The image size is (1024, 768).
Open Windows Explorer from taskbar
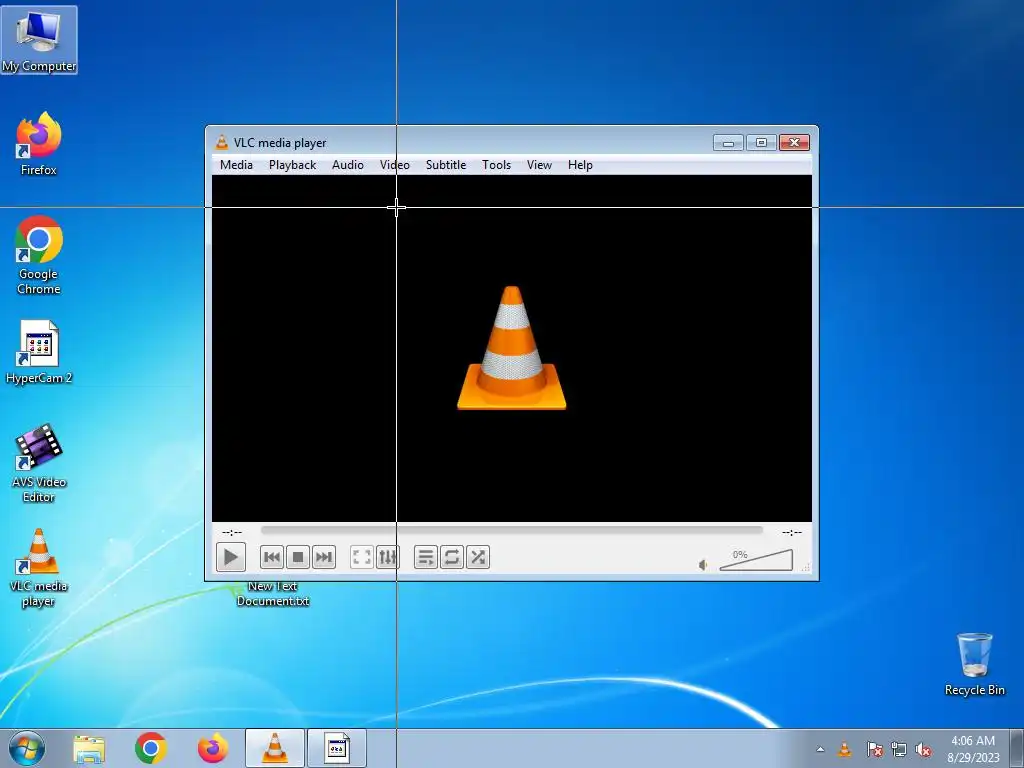point(89,749)
